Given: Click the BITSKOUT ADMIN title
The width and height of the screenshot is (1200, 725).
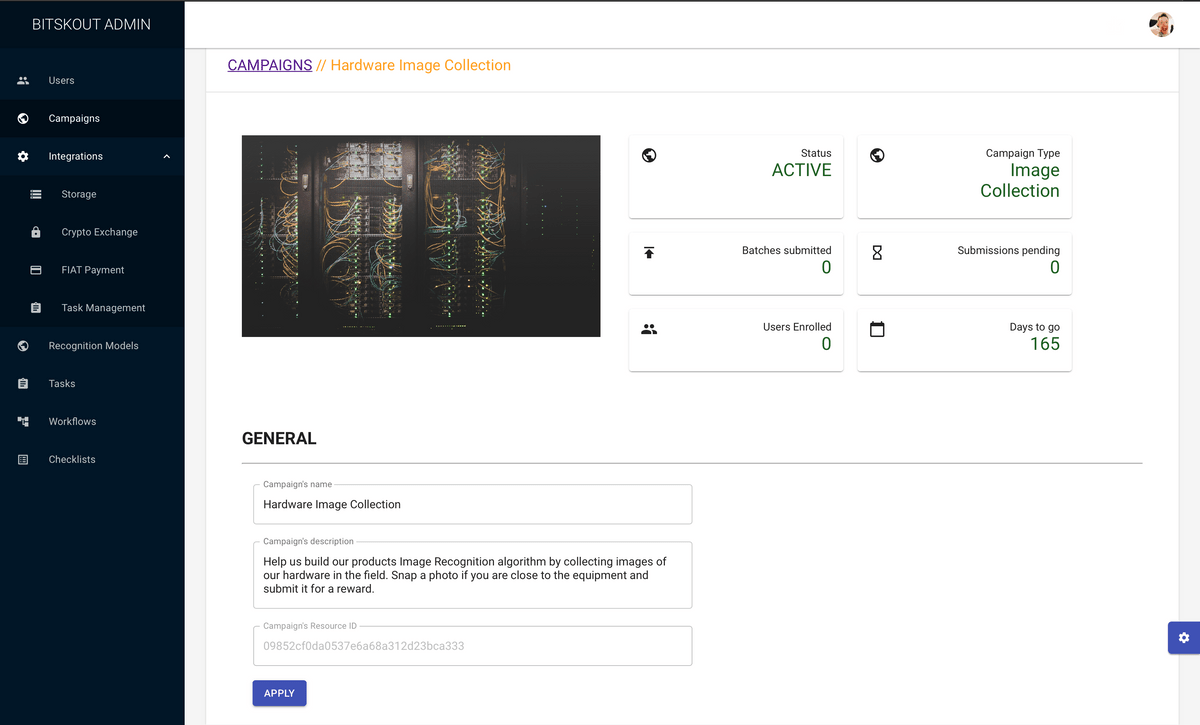Looking at the screenshot, I should coord(92,24).
